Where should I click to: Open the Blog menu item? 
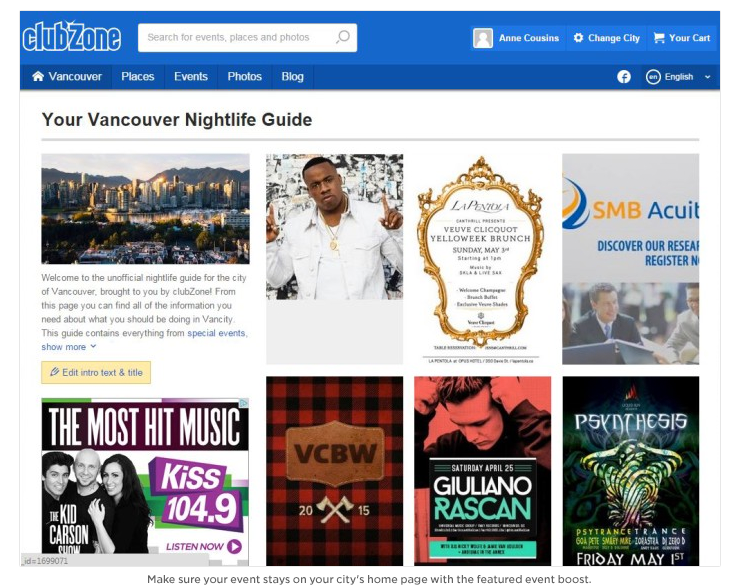(x=292, y=76)
